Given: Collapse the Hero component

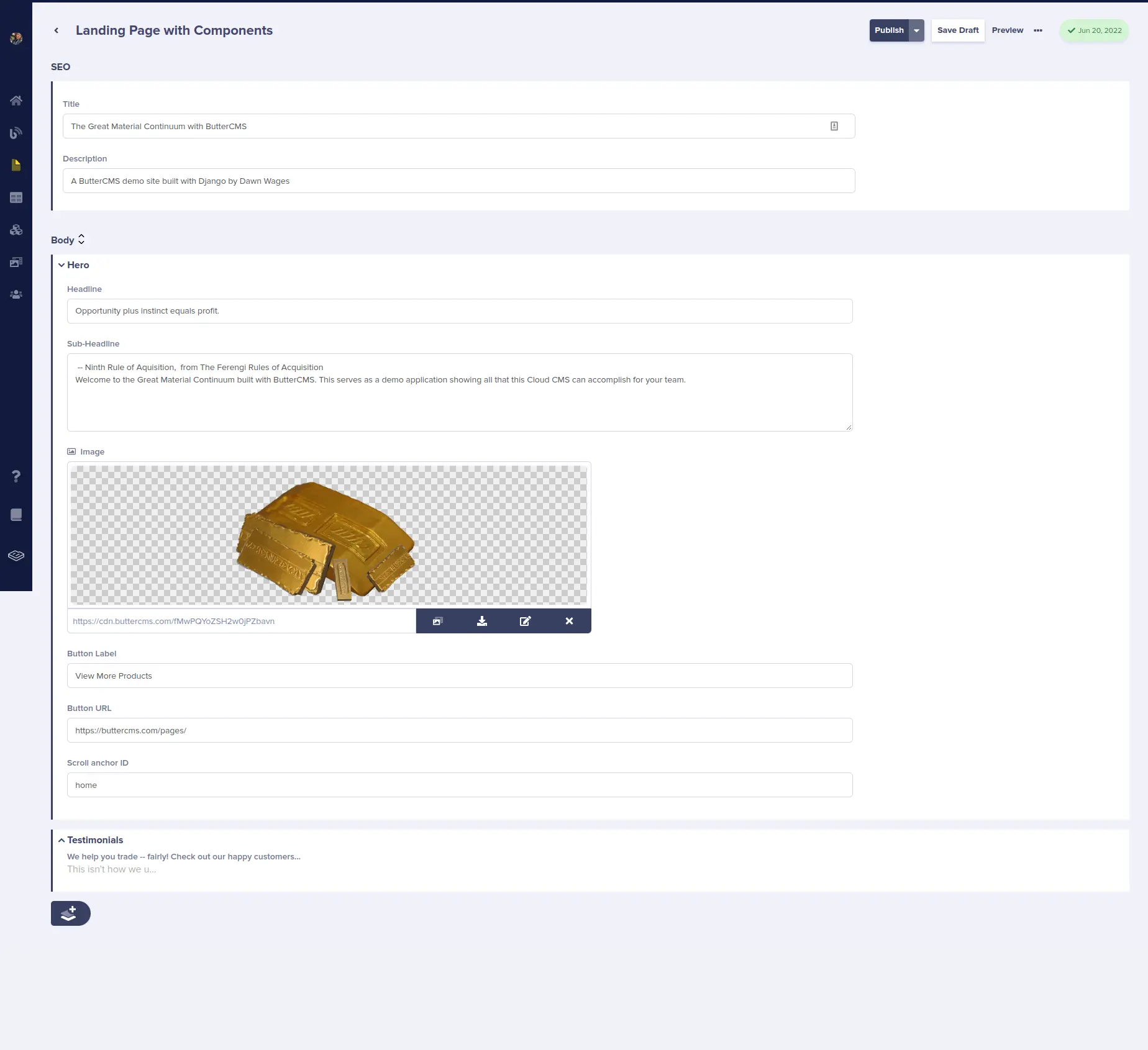Looking at the screenshot, I should click(61, 265).
